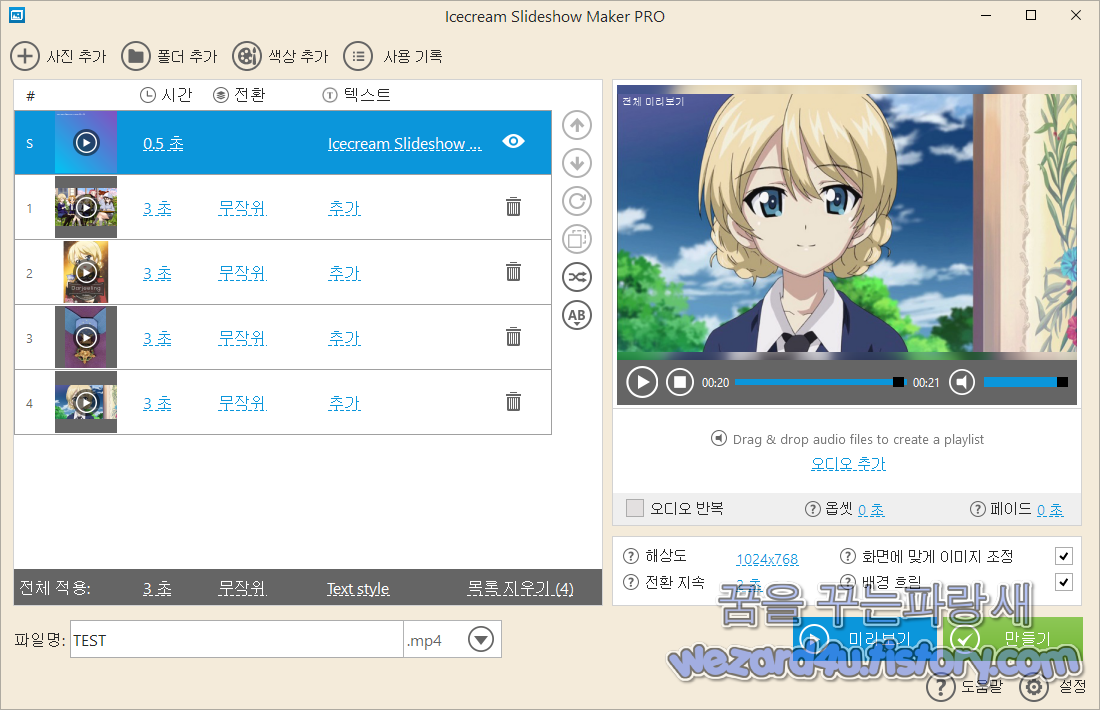This screenshot has width=1100, height=710.
Task: Select the intro slide thumbnail
Action: [x=86, y=142]
